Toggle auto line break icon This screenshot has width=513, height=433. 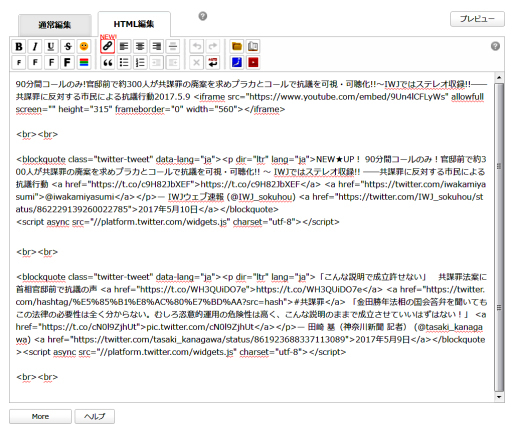pyautogui.click(x=213, y=63)
